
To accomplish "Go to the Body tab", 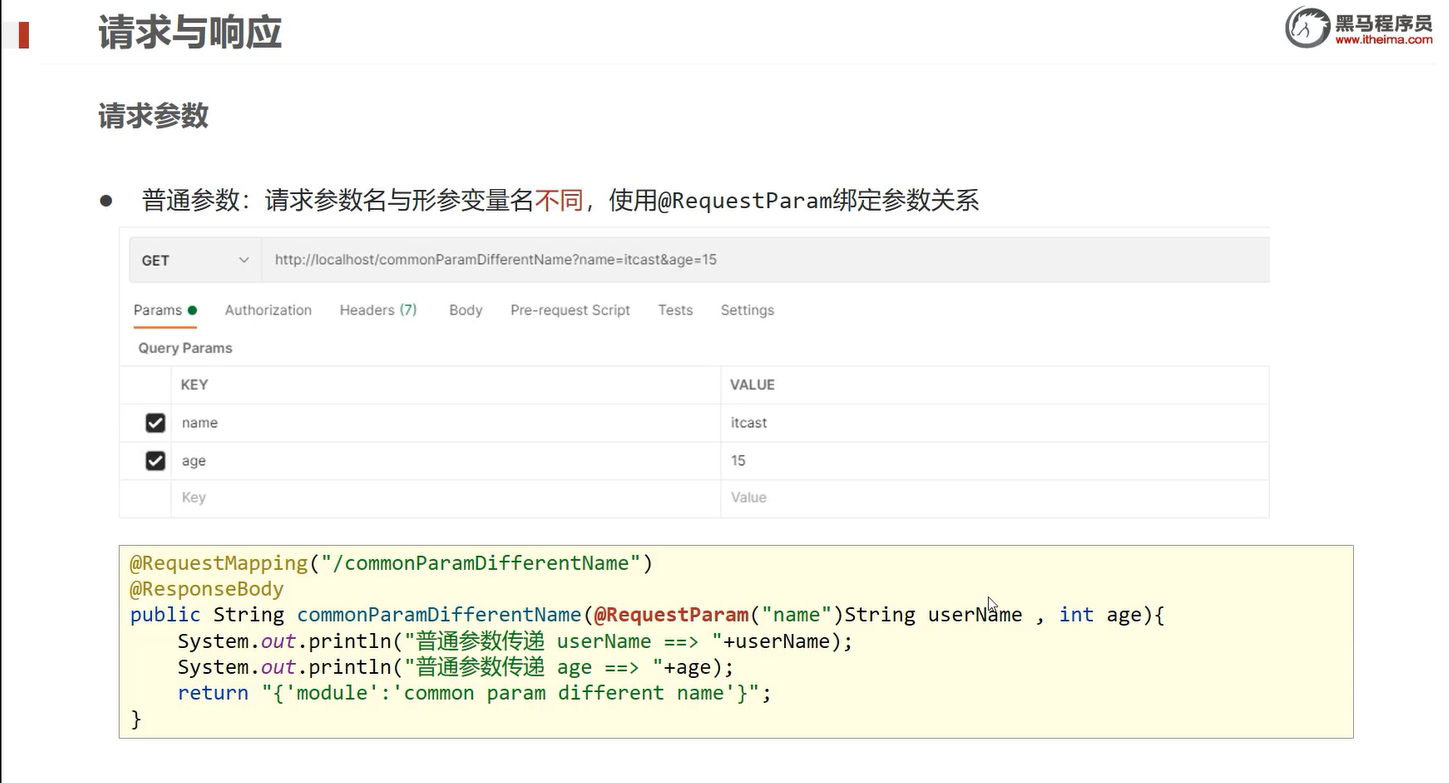I will (466, 310).
